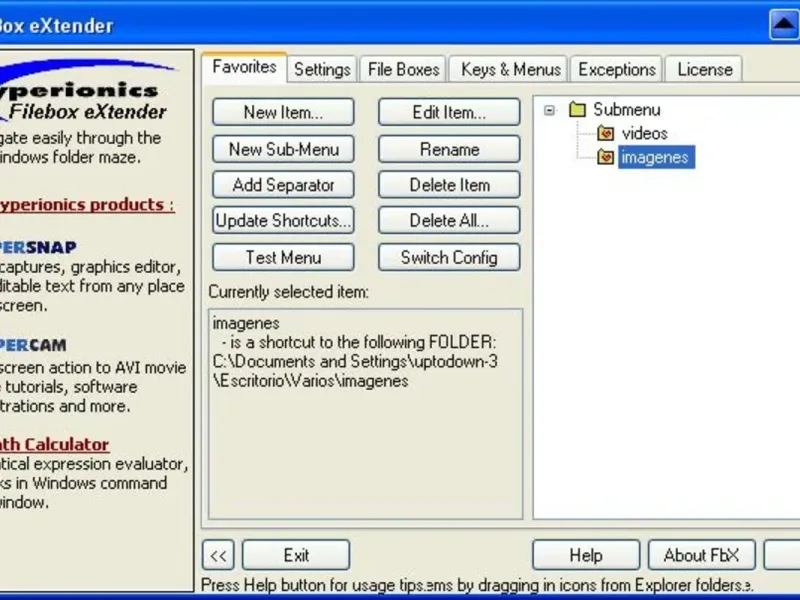Open the Favorites tab
800x600 pixels.
pyautogui.click(x=244, y=67)
